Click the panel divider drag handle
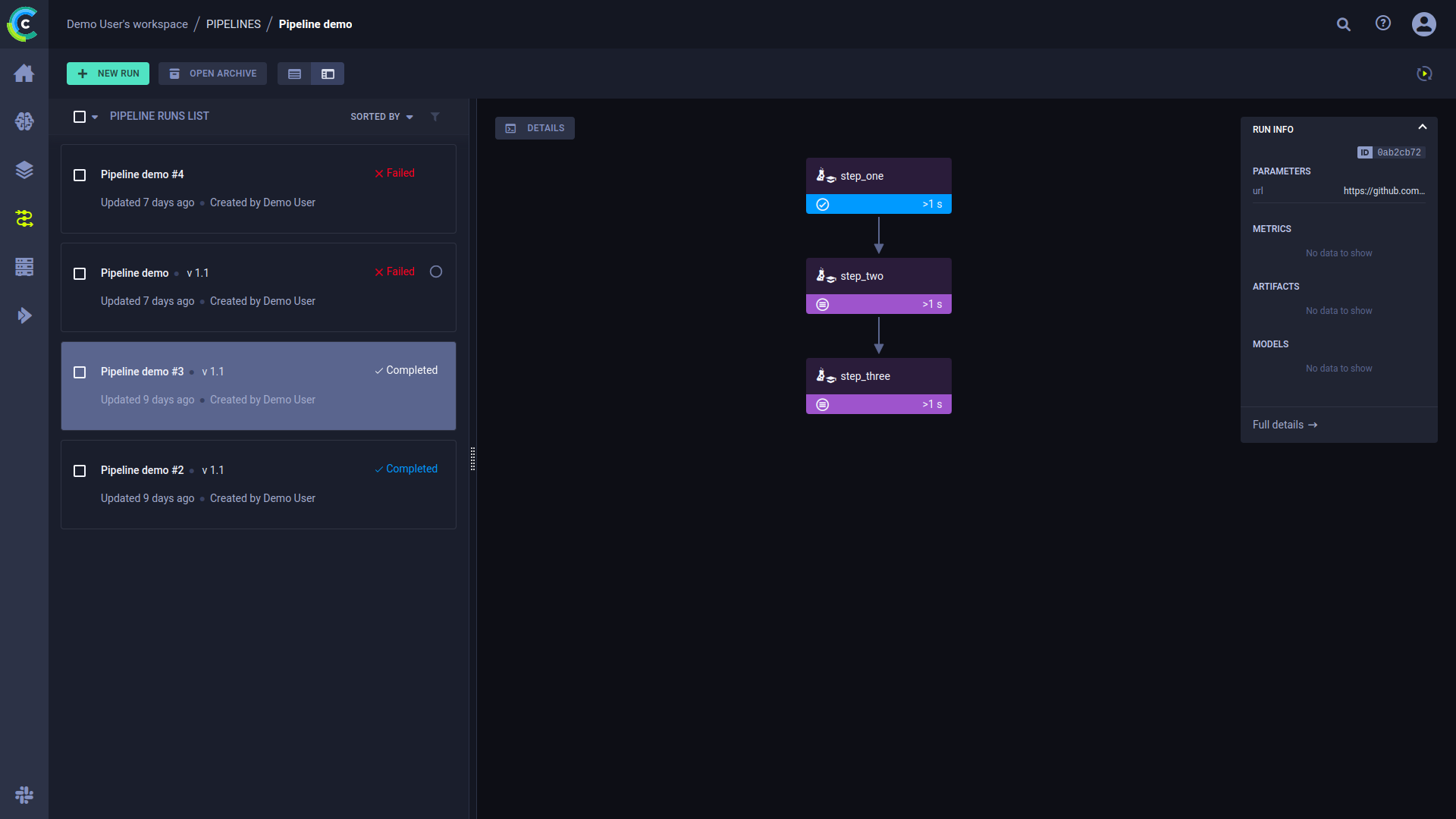Screen dimensions: 1456x819 point(472,459)
